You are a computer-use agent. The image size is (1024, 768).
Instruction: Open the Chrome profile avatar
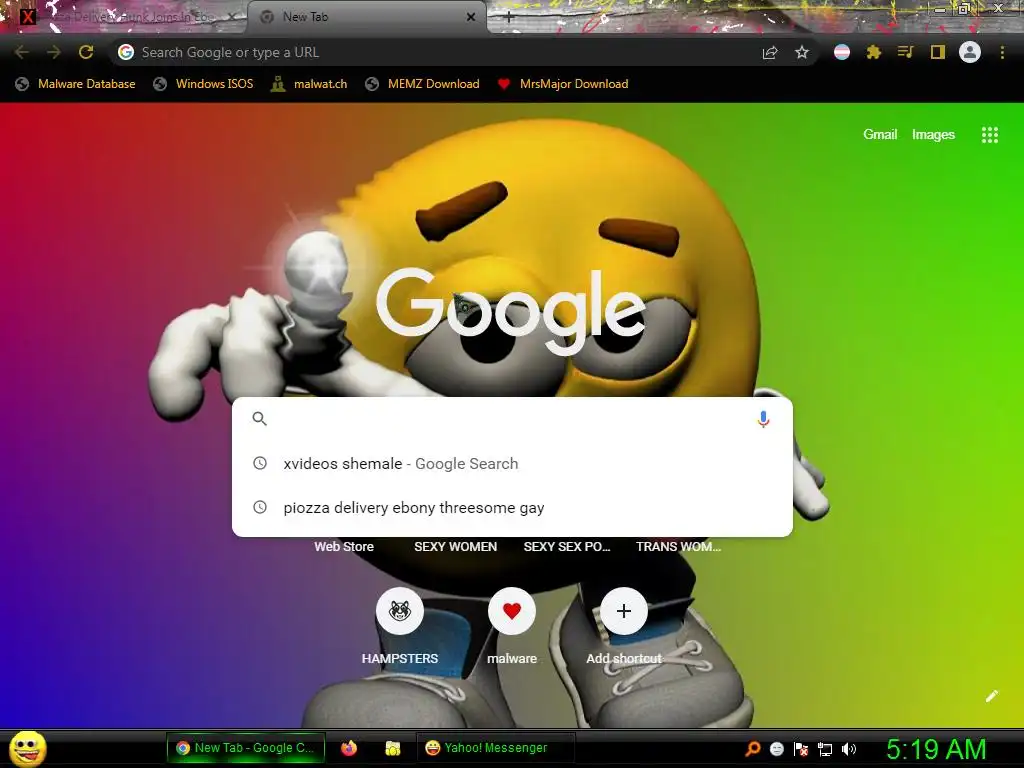(970, 52)
